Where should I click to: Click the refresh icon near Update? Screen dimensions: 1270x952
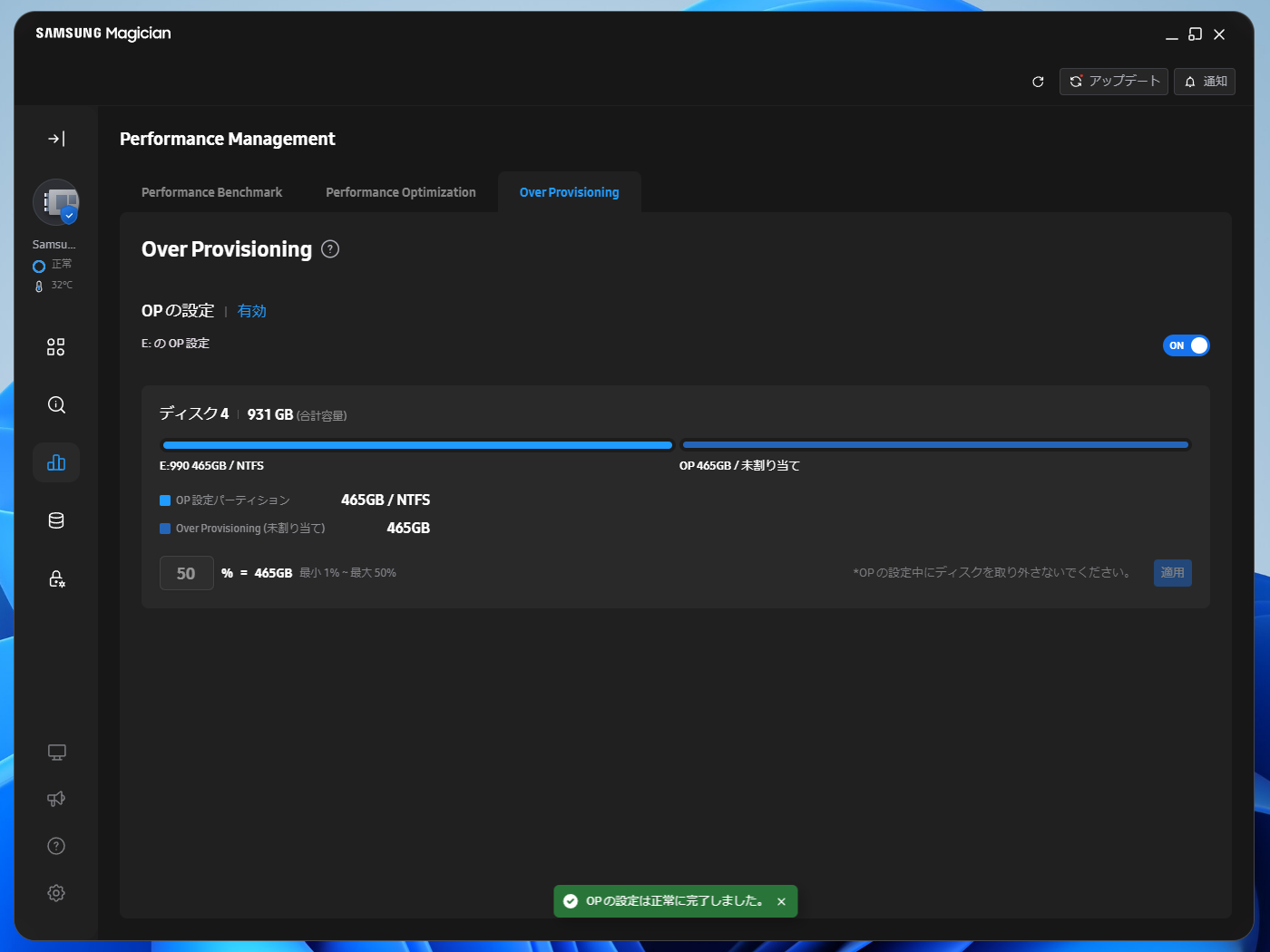pyautogui.click(x=1038, y=82)
